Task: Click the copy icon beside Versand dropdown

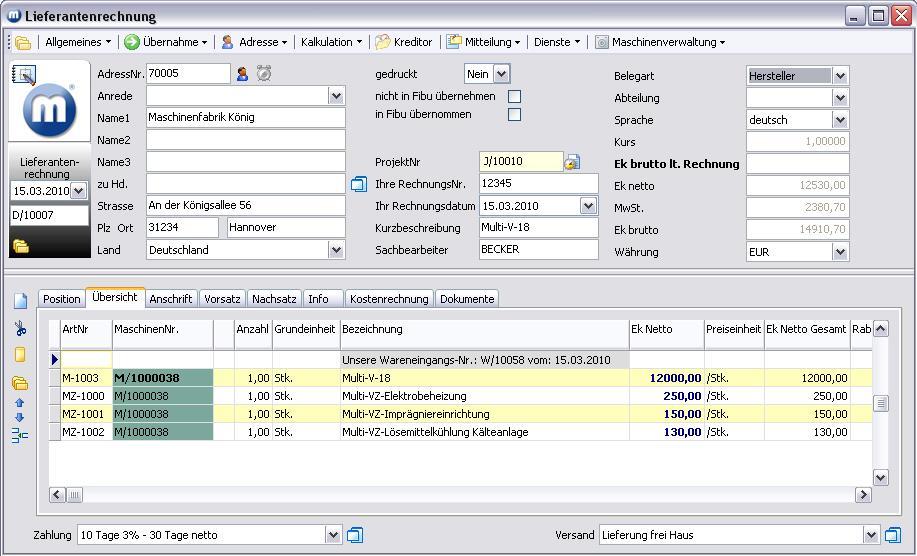Action: click(893, 535)
